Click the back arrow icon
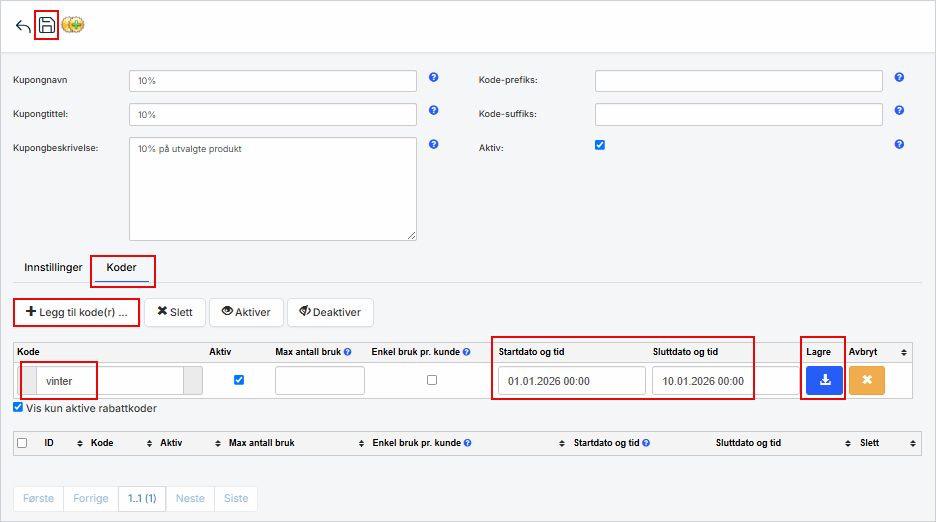The image size is (936, 522). pyautogui.click(x=23, y=26)
